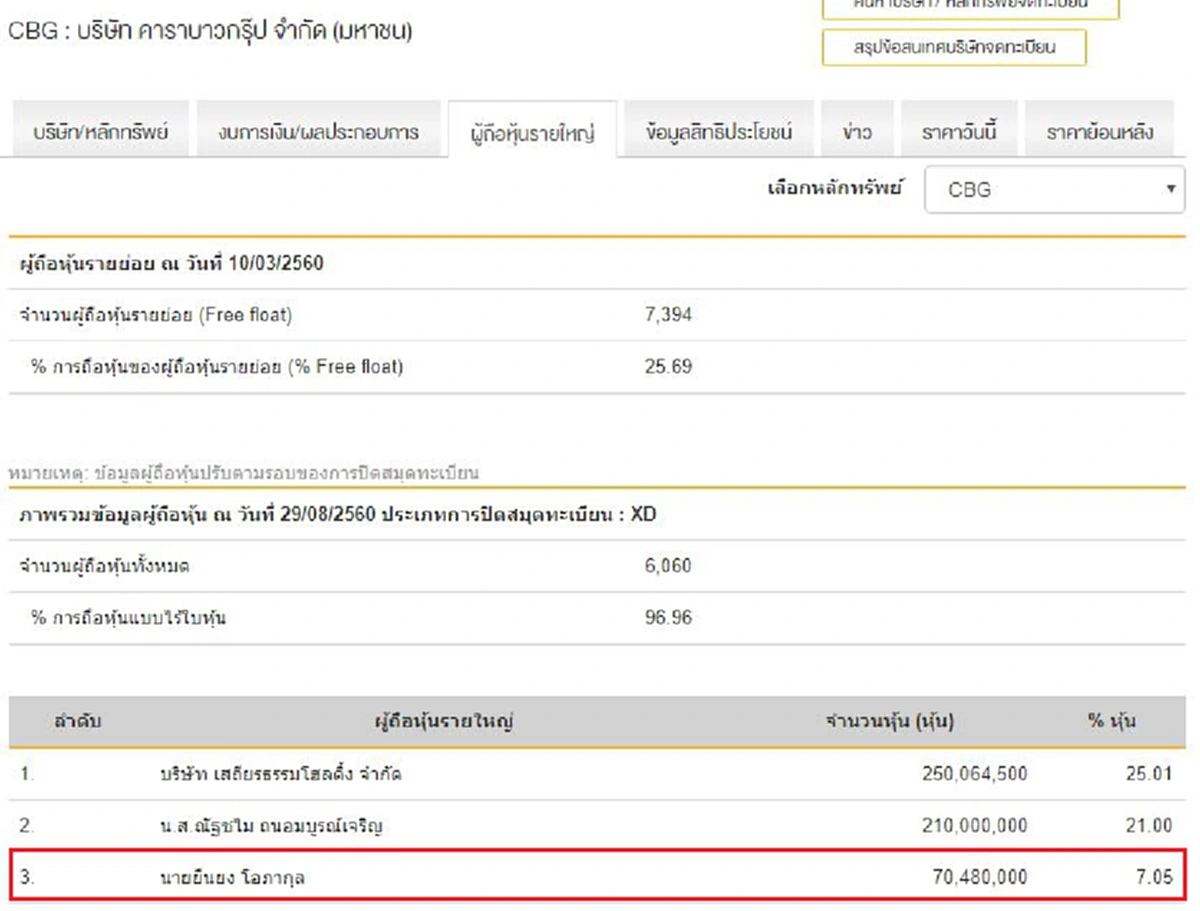View the ราคาวันนี้ tab
1200x911 pixels.
[x=959, y=130]
